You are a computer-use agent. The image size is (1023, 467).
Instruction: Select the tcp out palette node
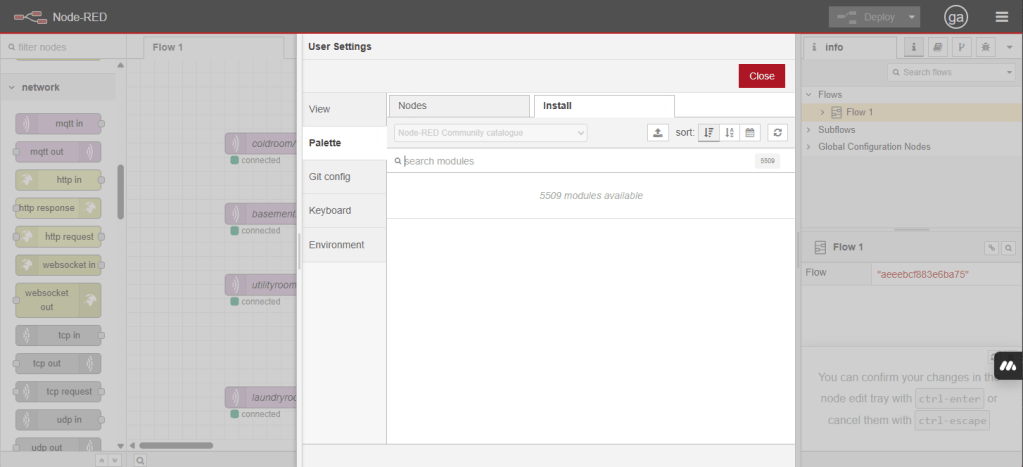click(58, 363)
